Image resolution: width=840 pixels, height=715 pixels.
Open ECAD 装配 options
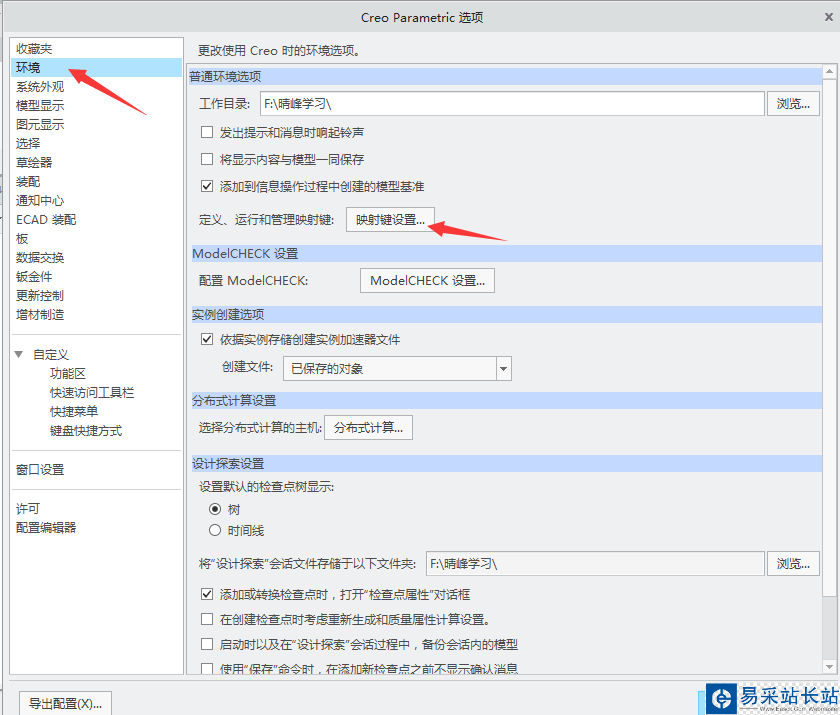tap(46, 220)
